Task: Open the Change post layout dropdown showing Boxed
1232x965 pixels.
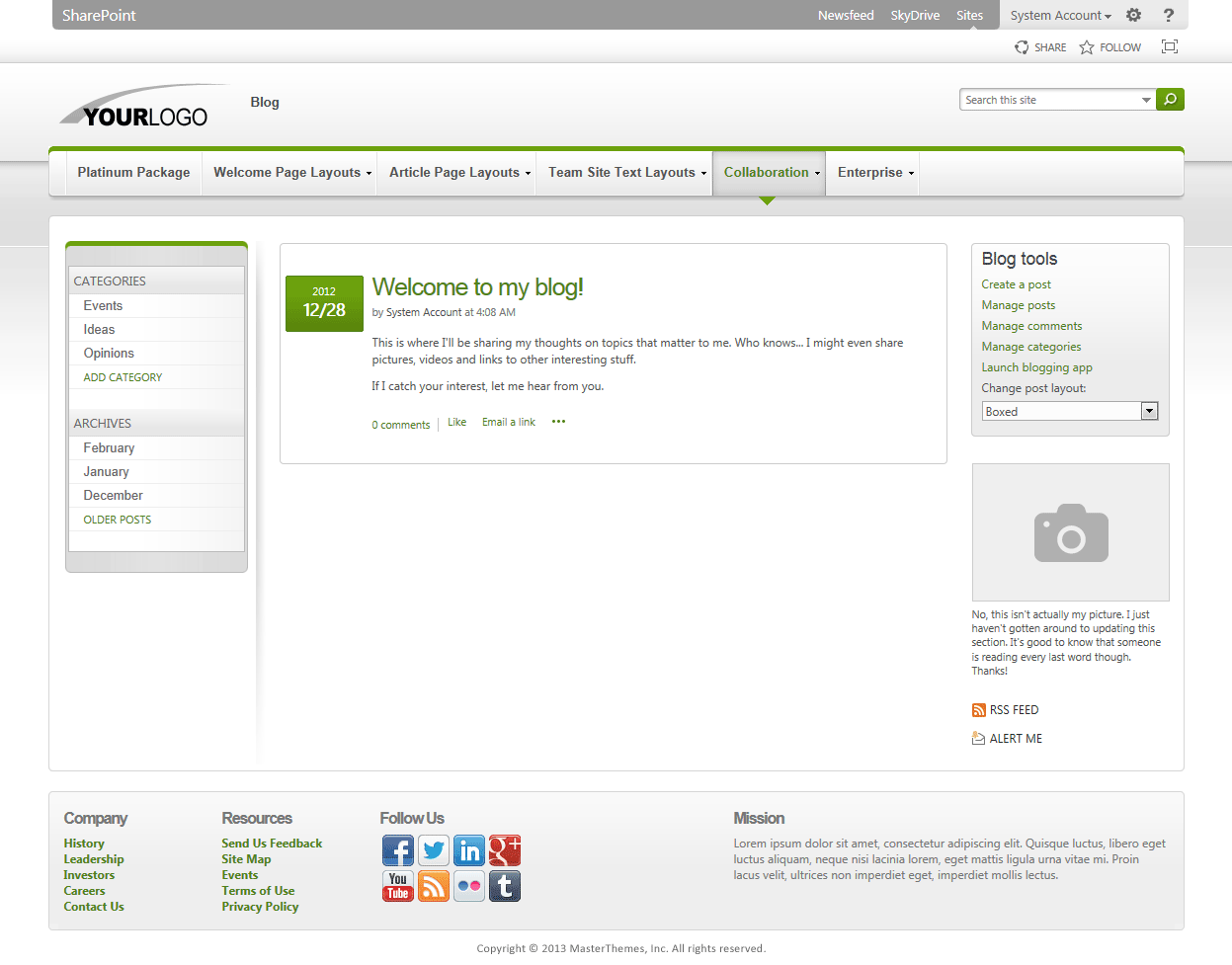Action: point(1149,411)
